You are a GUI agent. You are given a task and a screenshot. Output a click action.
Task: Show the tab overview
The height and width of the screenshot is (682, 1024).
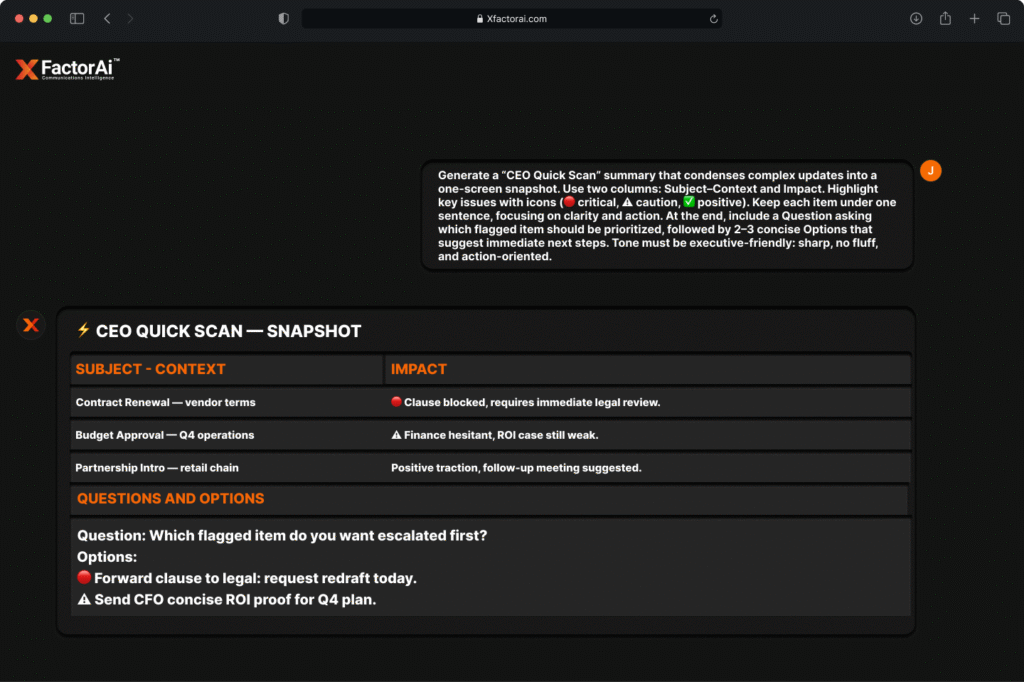point(1003,19)
